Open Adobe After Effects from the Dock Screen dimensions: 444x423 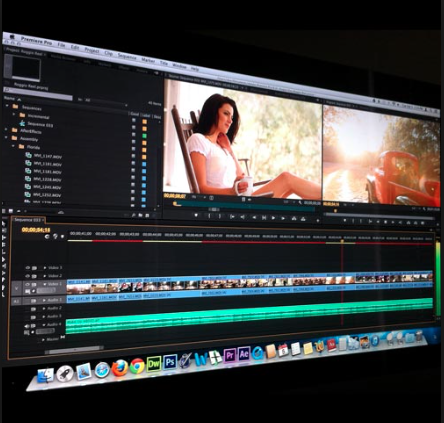point(244,353)
